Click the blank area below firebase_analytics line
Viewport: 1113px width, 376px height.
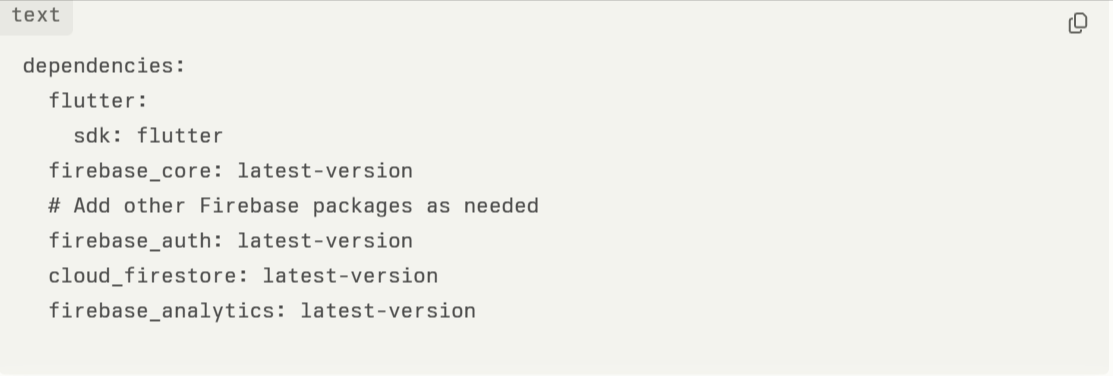556,348
